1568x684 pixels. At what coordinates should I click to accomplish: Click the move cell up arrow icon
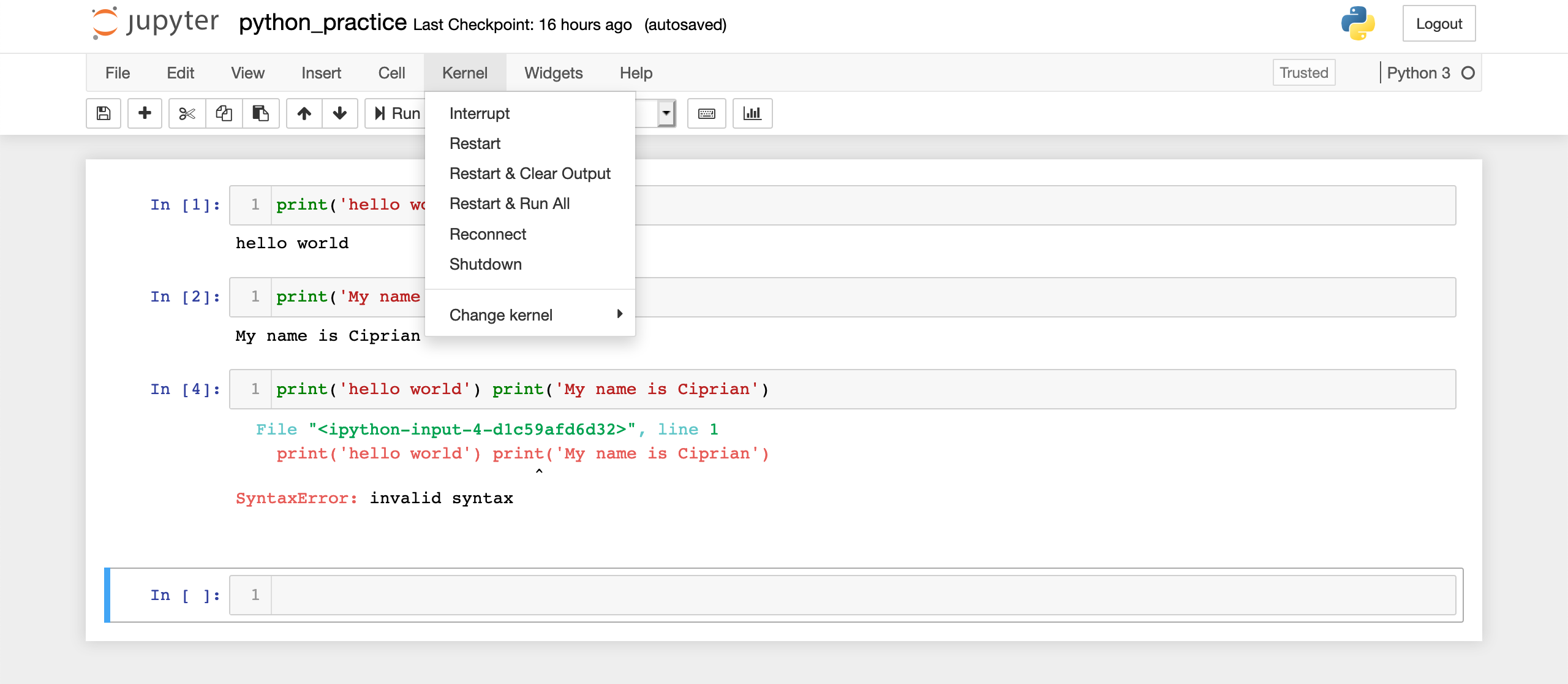coord(303,112)
